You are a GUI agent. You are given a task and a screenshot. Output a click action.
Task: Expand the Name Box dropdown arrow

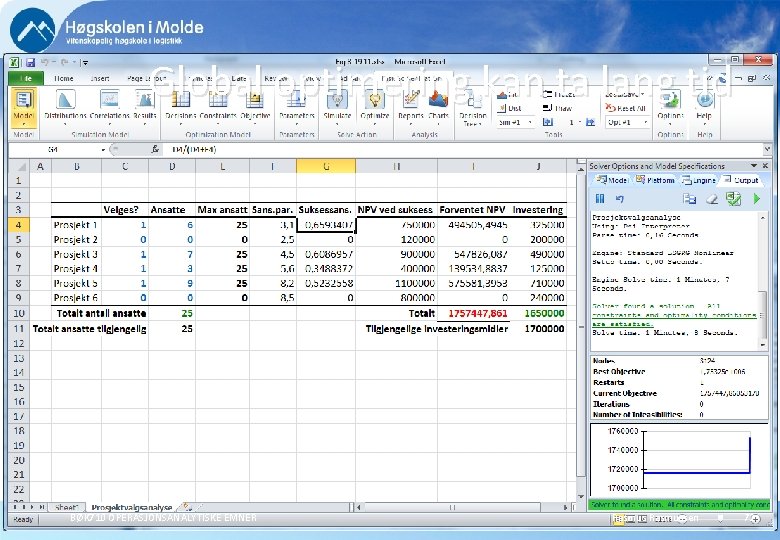tap(102, 150)
